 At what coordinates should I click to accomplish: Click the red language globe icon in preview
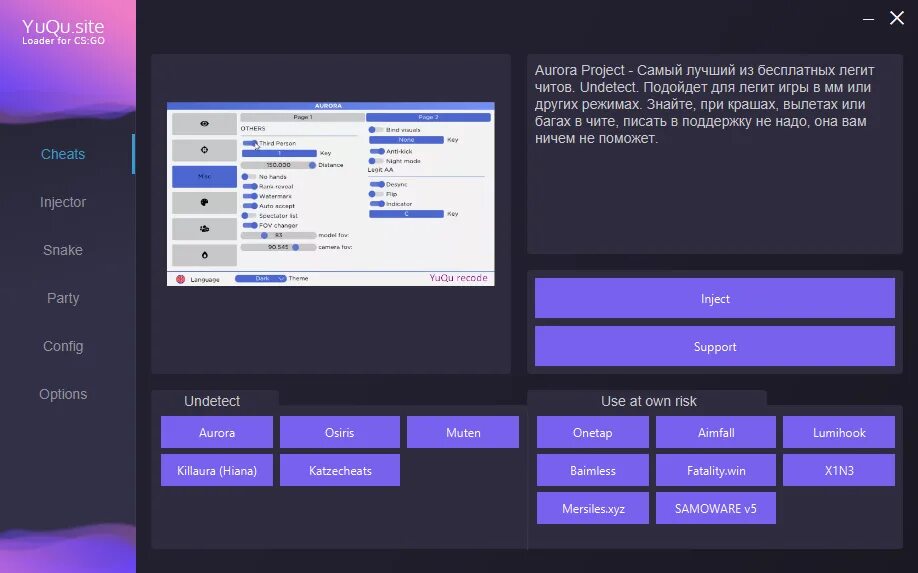click(x=180, y=279)
